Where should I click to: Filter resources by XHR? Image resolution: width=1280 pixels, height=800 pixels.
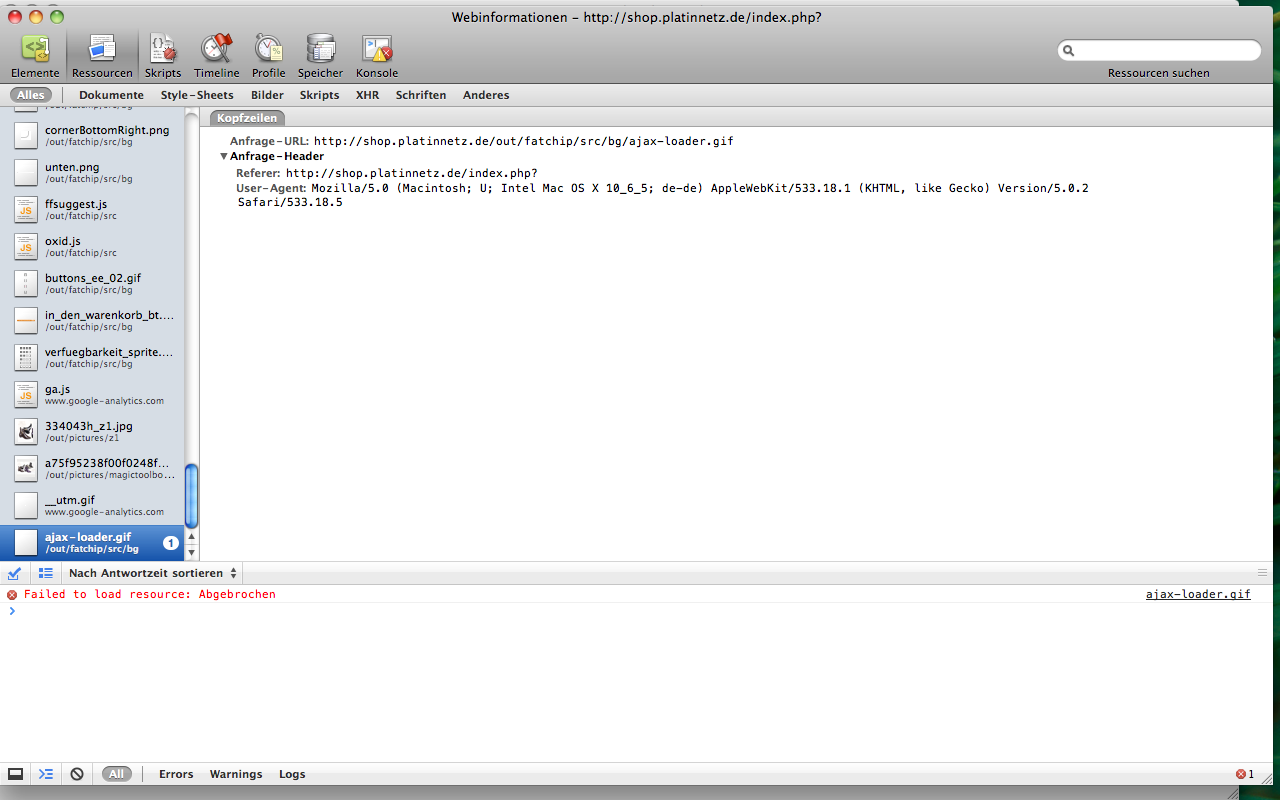click(x=367, y=95)
